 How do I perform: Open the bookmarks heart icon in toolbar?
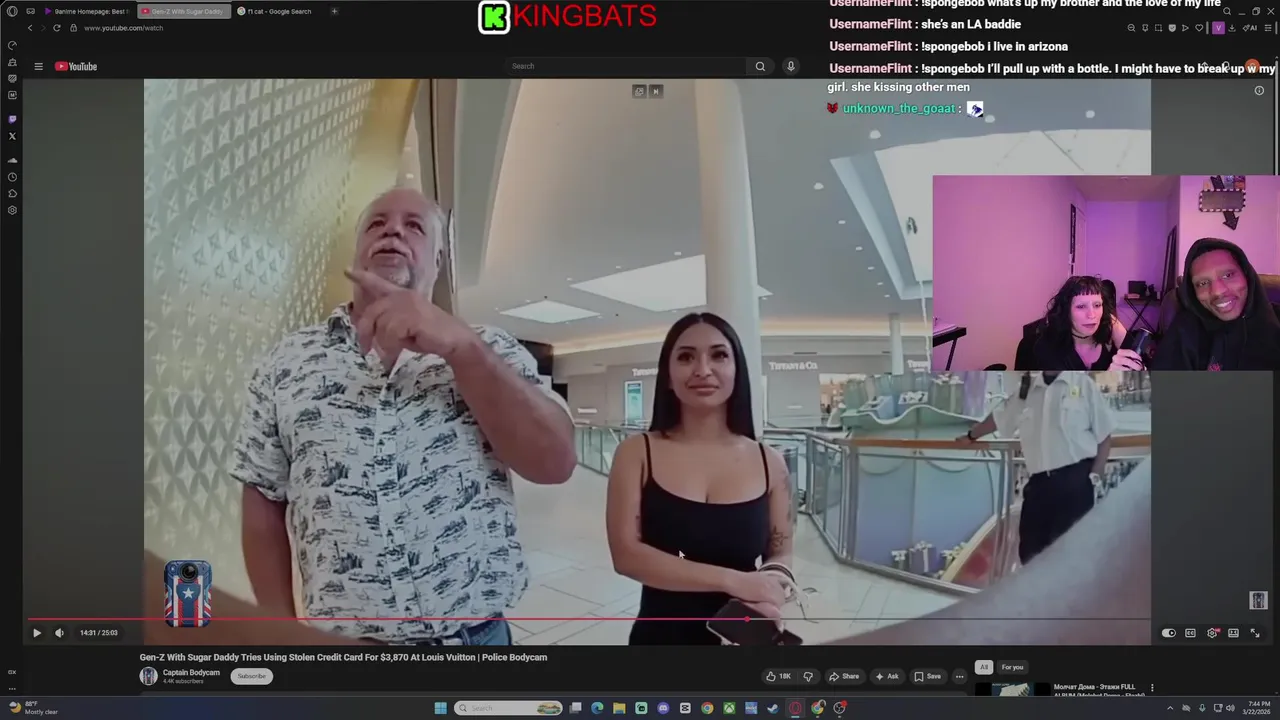(x=1199, y=28)
